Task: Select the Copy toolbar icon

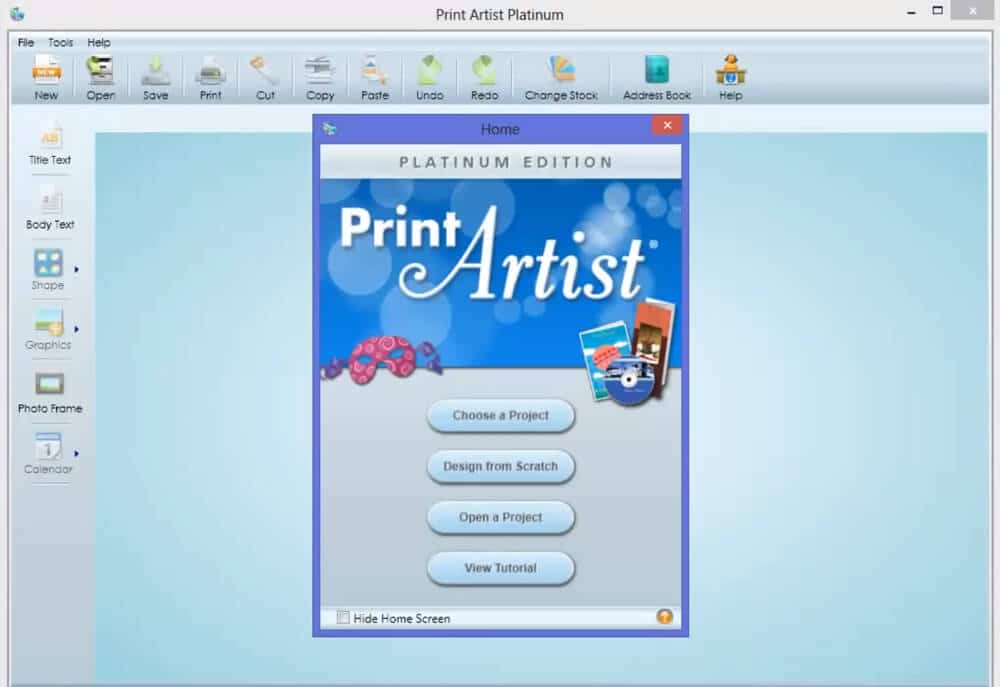Action: tap(320, 70)
